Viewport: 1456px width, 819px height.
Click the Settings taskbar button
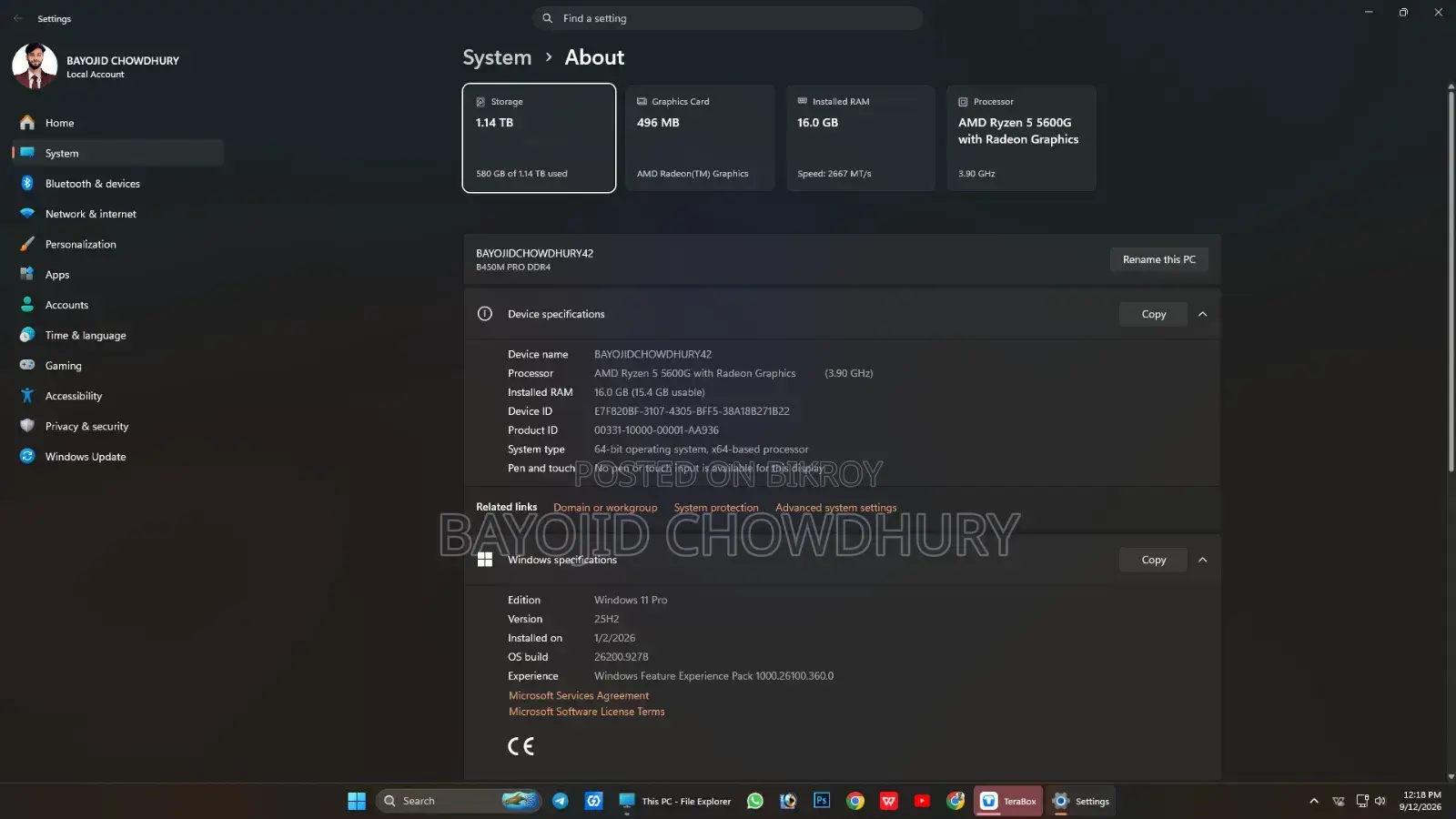(1081, 801)
